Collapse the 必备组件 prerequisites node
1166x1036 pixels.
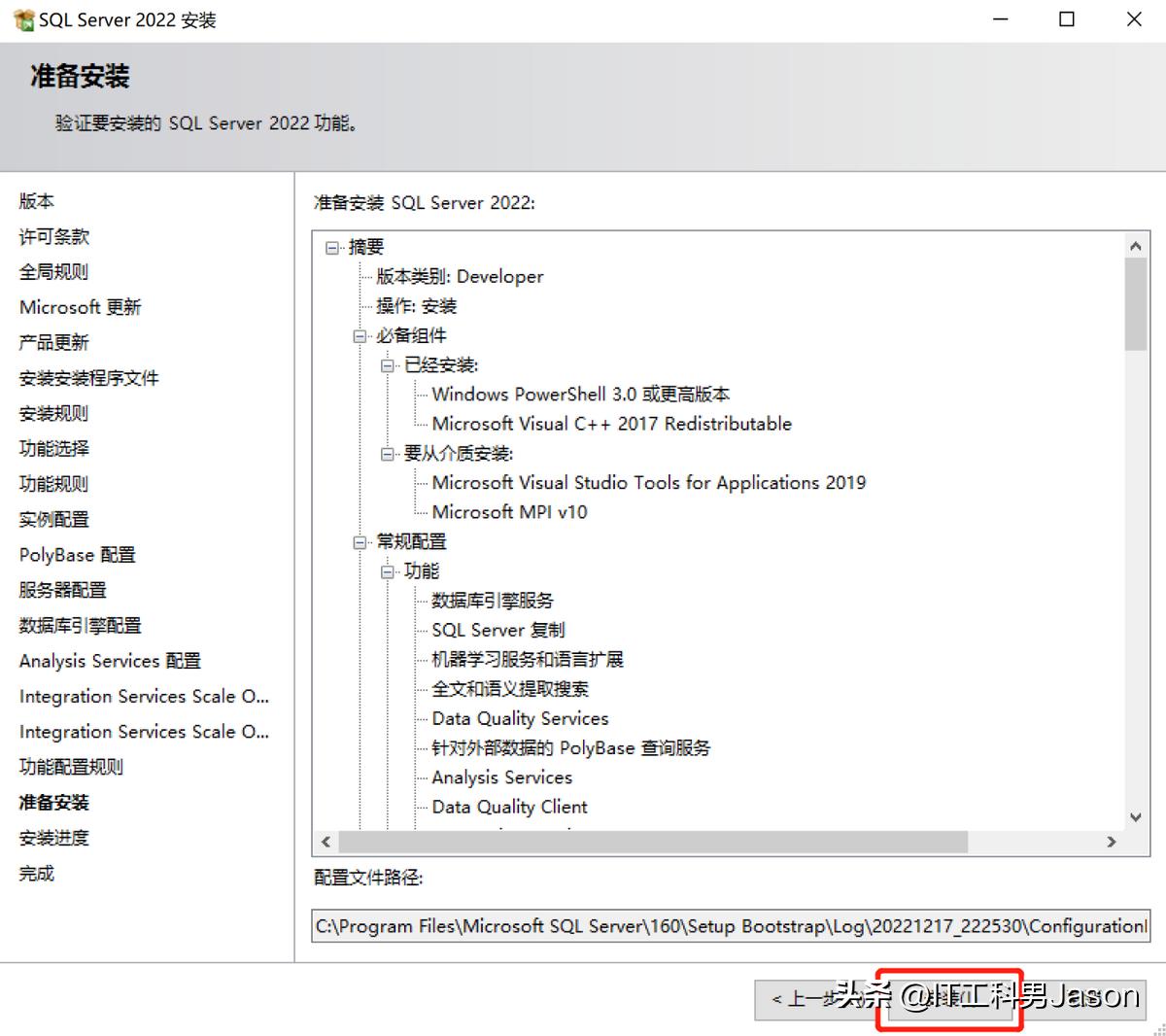[x=360, y=335]
